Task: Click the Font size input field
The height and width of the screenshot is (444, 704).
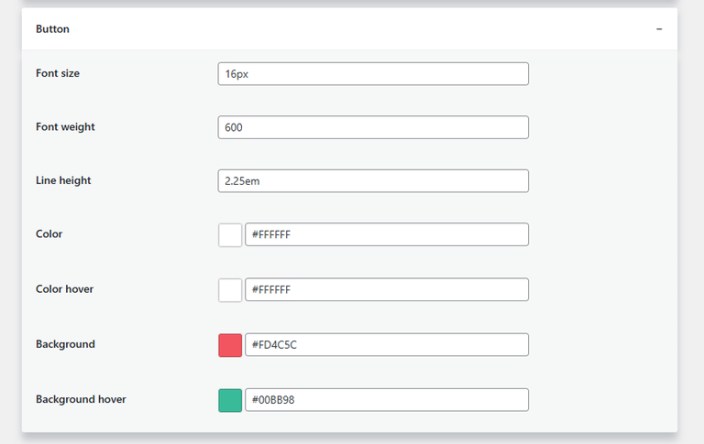Action: tap(373, 74)
